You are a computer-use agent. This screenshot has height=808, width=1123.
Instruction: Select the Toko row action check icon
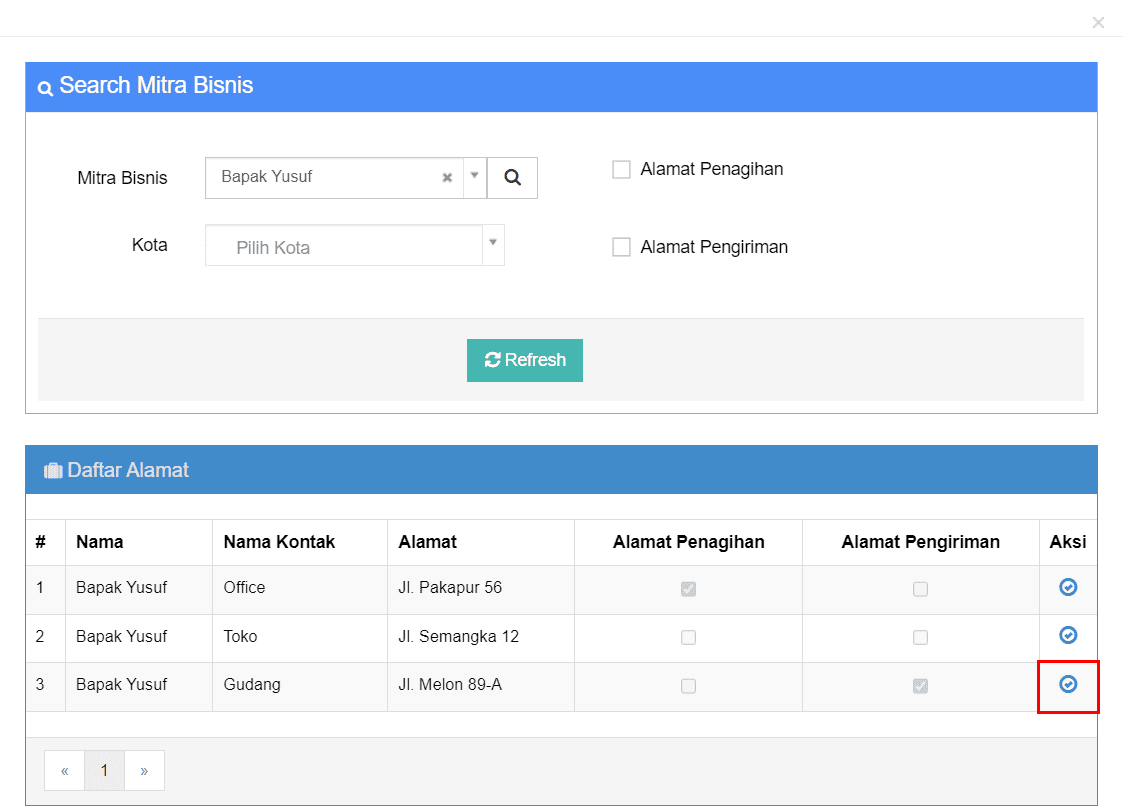coord(1068,635)
